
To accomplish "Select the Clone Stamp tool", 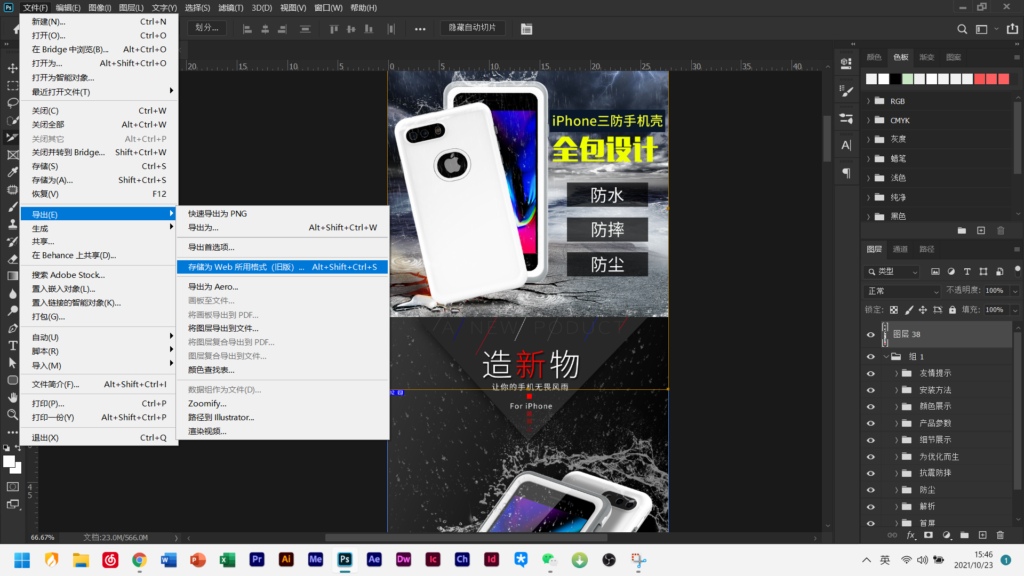I will click(x=12, y=224).
